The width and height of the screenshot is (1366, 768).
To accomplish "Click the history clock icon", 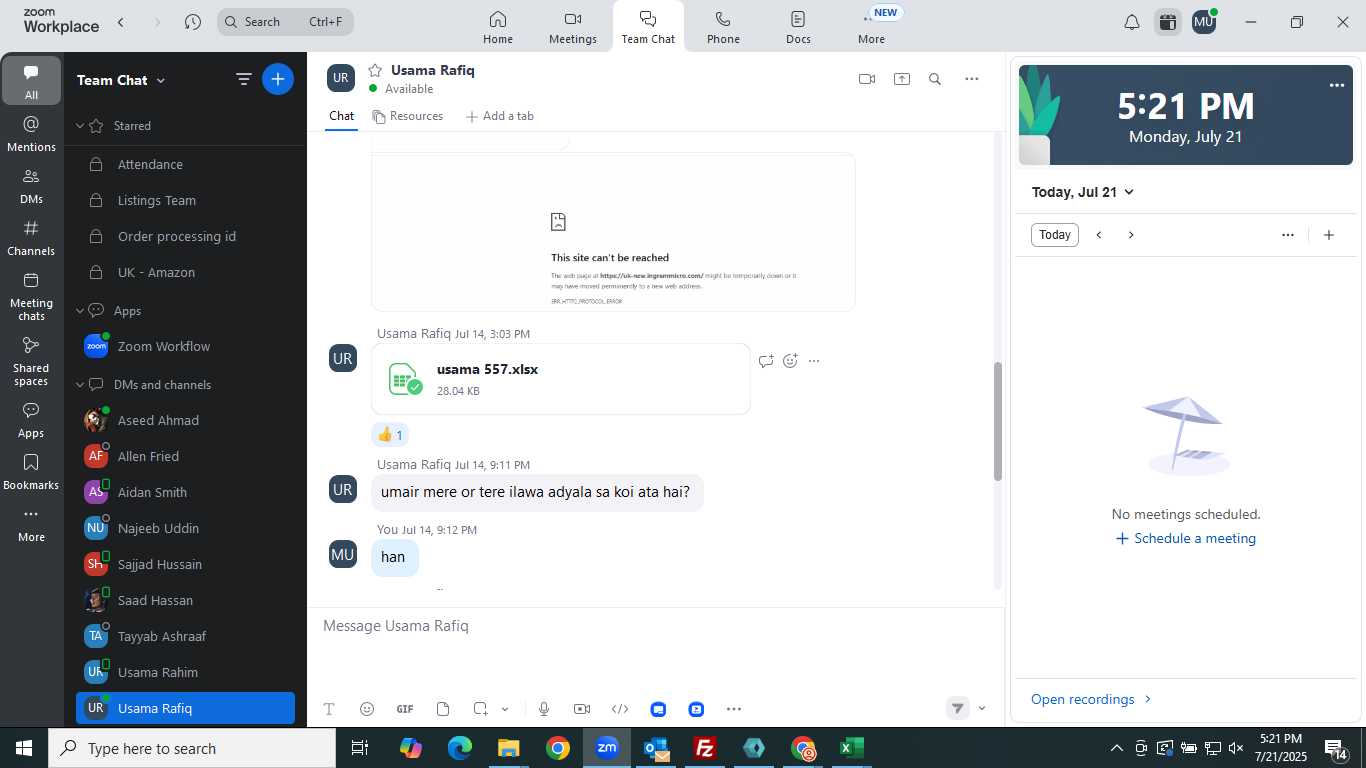I will pyautogui.click(x=193, y=22).
